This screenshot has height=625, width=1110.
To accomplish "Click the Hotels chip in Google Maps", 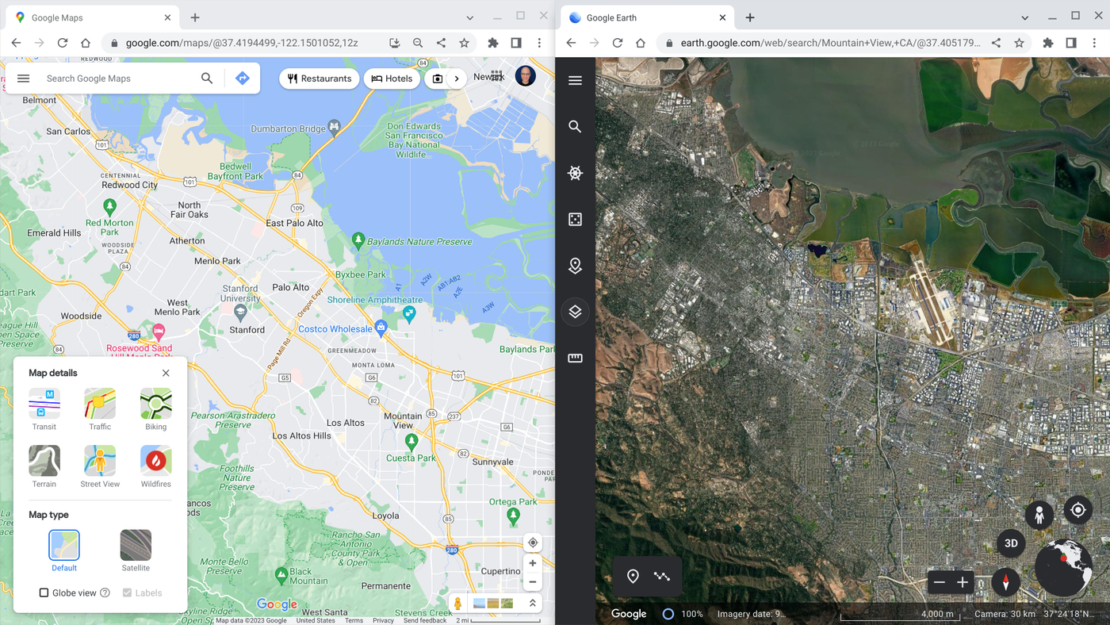I will coord(391,78).
